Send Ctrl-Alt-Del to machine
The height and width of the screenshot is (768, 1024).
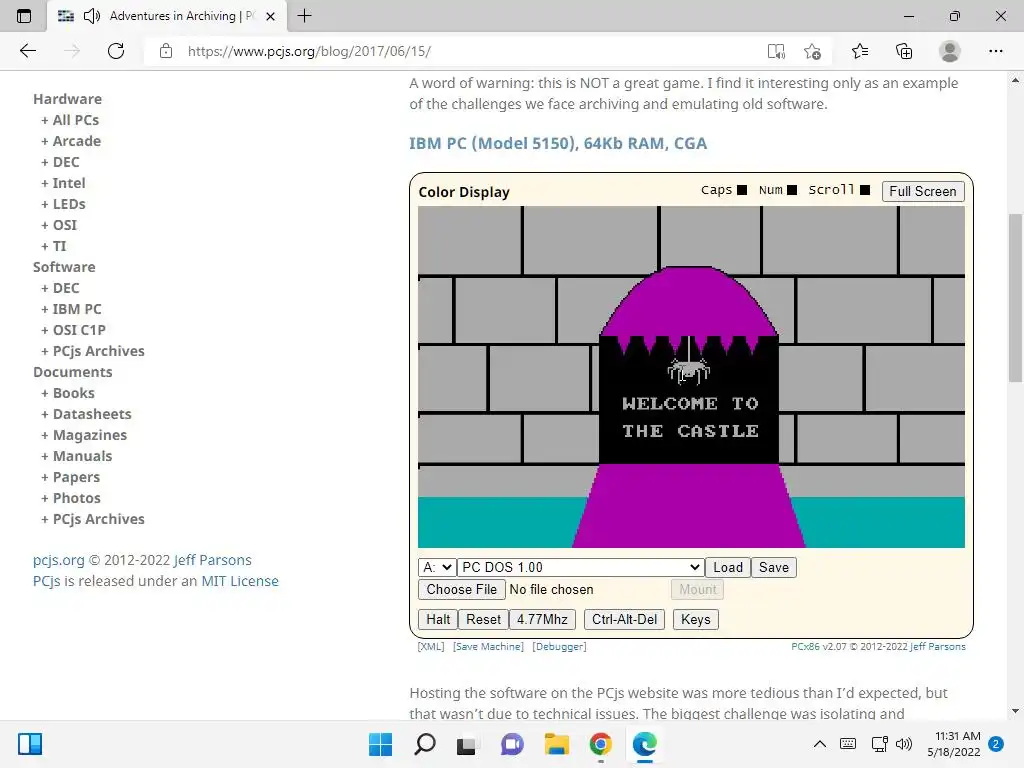point(624,619)
